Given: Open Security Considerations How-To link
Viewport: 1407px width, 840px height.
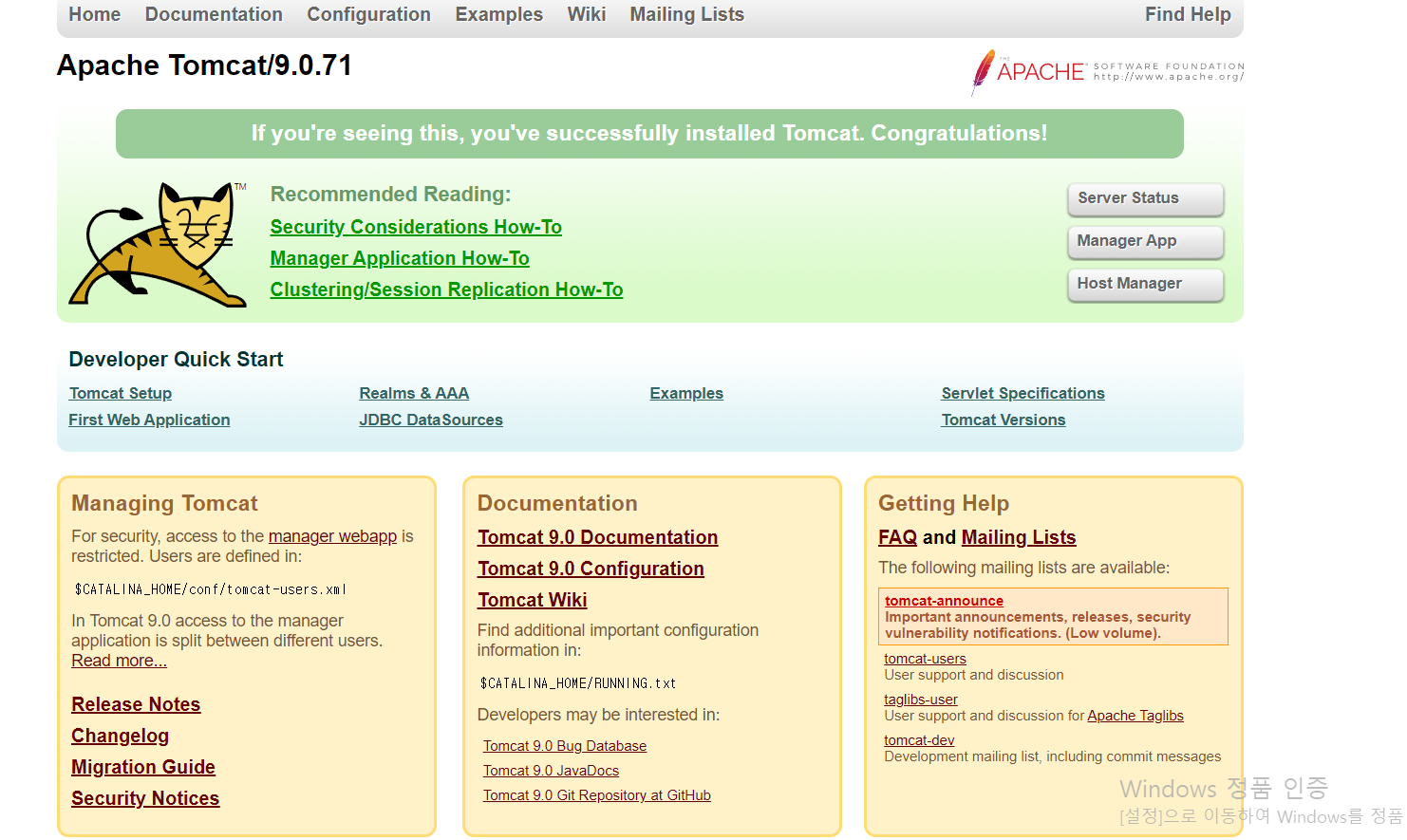Looking at the screenshot, I should click(x=416, y=227).
